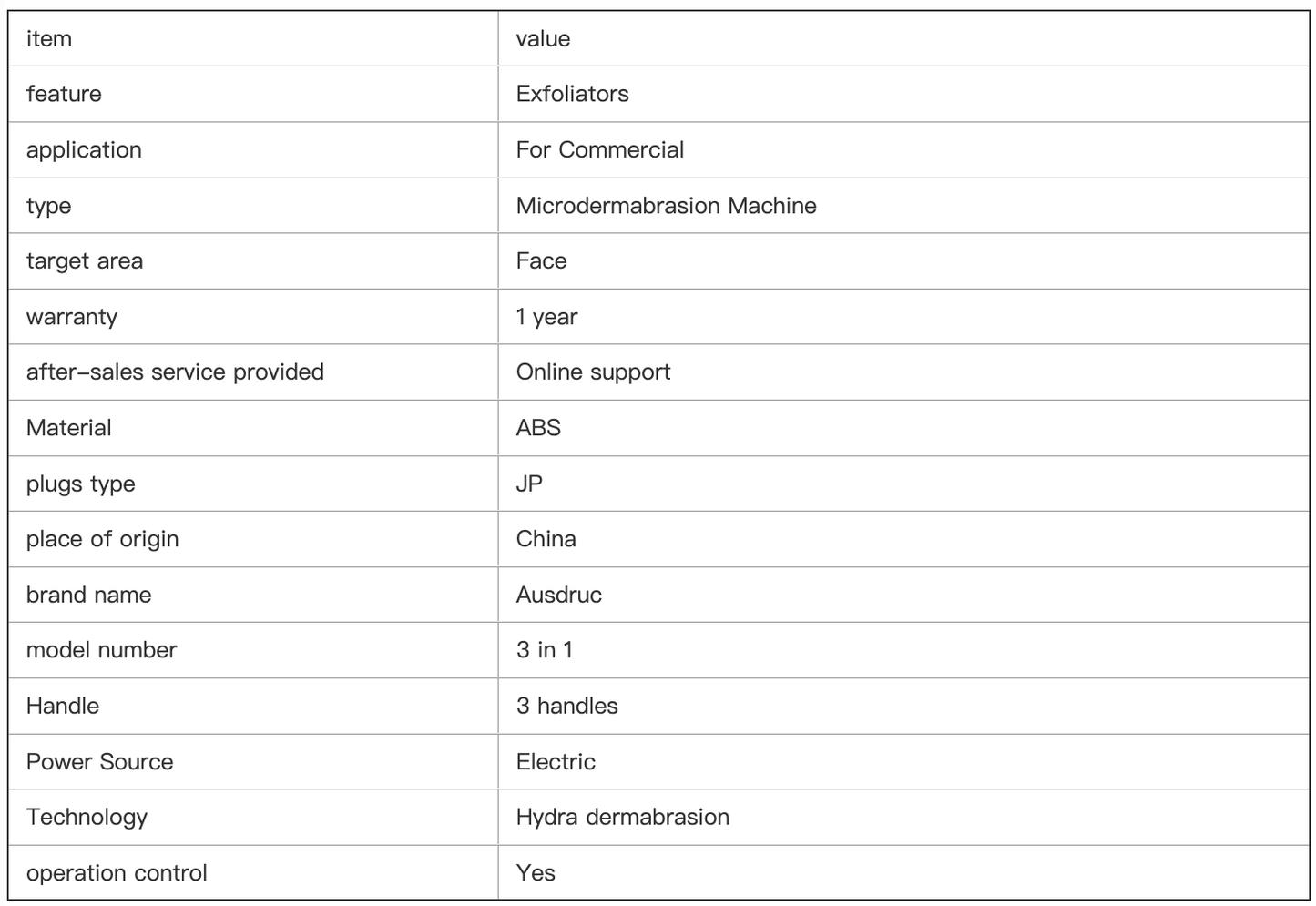Click the '3 in 1' model number
This screenshot has width=1316, height=906.
(x=545, y=650)
